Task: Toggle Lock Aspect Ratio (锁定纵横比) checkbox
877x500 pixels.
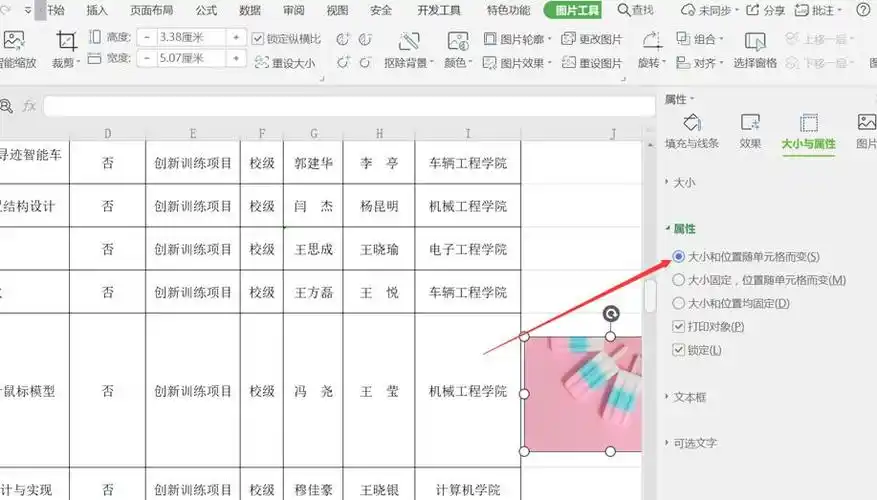Action: tap(257, 39)
